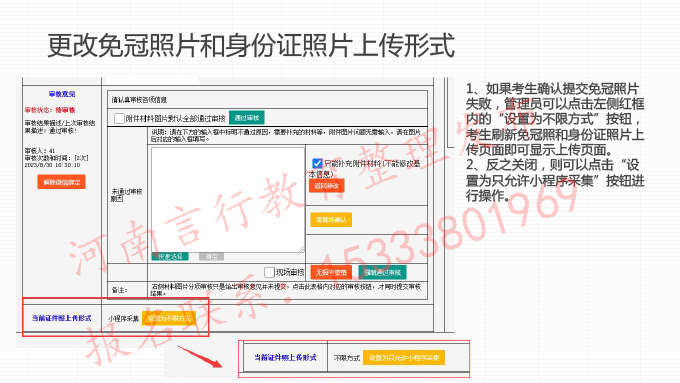This screenshot has width=680, height=383.
Task: Click the slide title 更改免冠照片和身份证照片上传形式
Action: click(251, 45)
